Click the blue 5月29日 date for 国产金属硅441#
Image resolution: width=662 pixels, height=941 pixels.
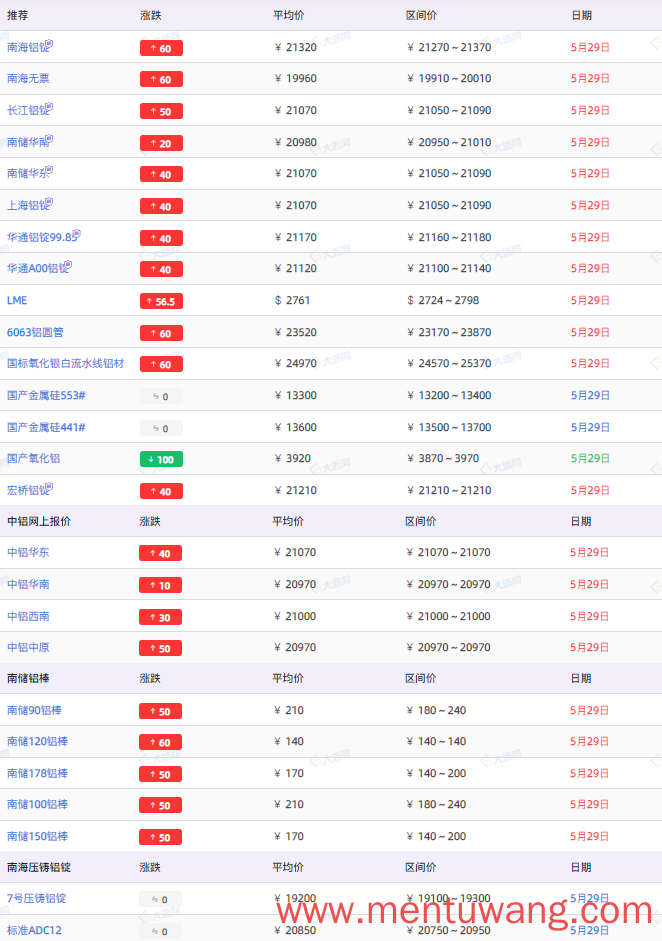pos(590,427)
